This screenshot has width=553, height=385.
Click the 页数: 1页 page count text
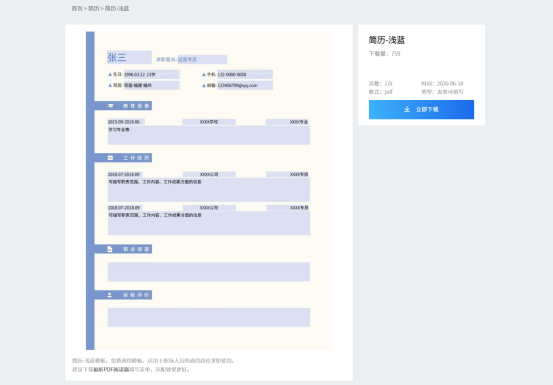[x=381, y=84]
